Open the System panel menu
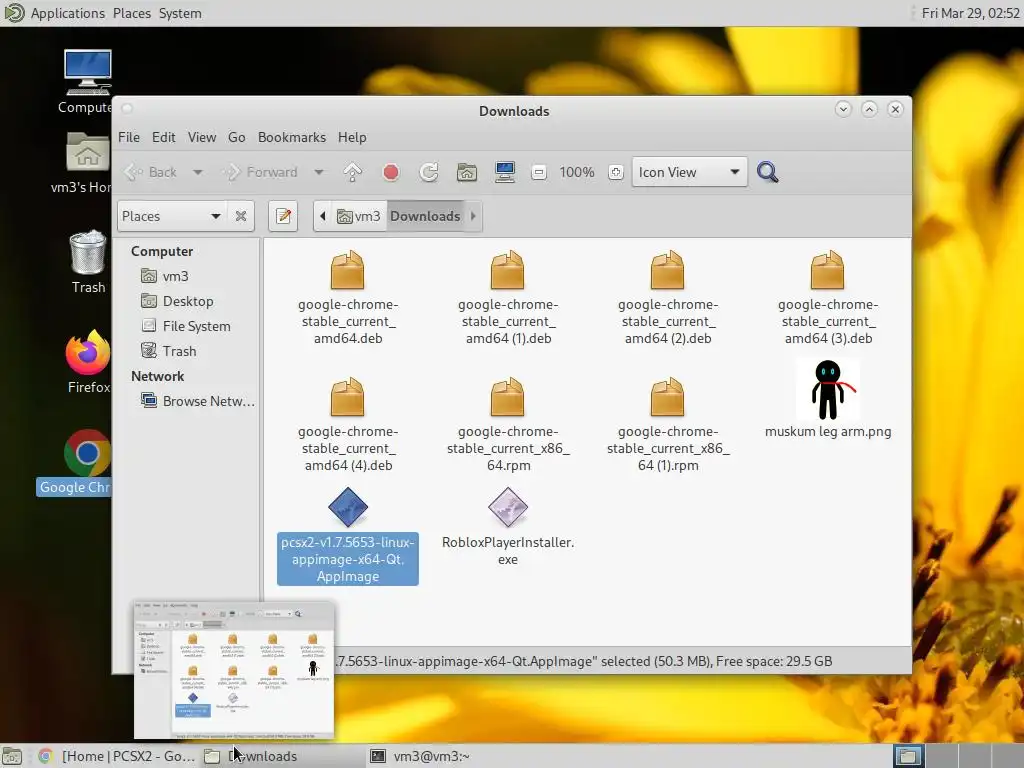 click(180, 13)
